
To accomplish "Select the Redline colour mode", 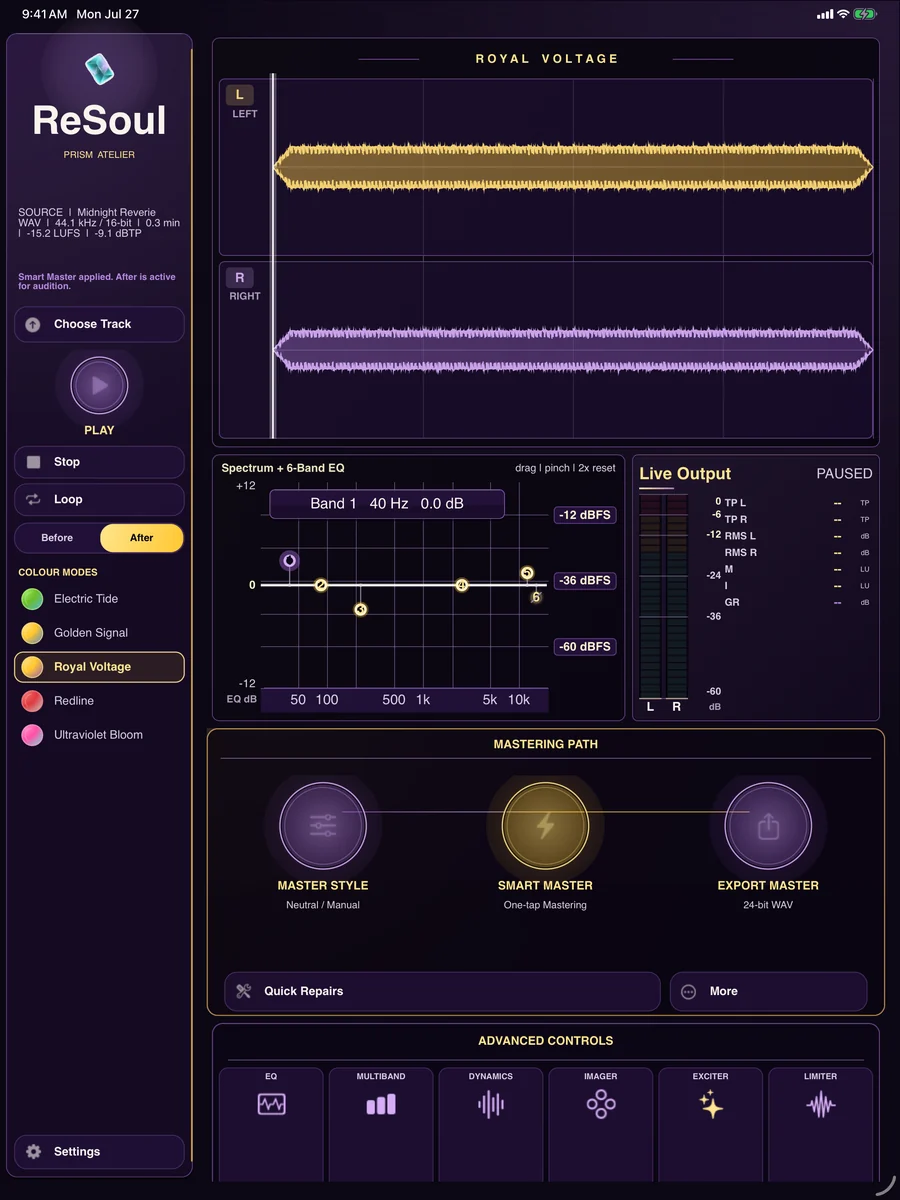I will click(x=99, y=701).
